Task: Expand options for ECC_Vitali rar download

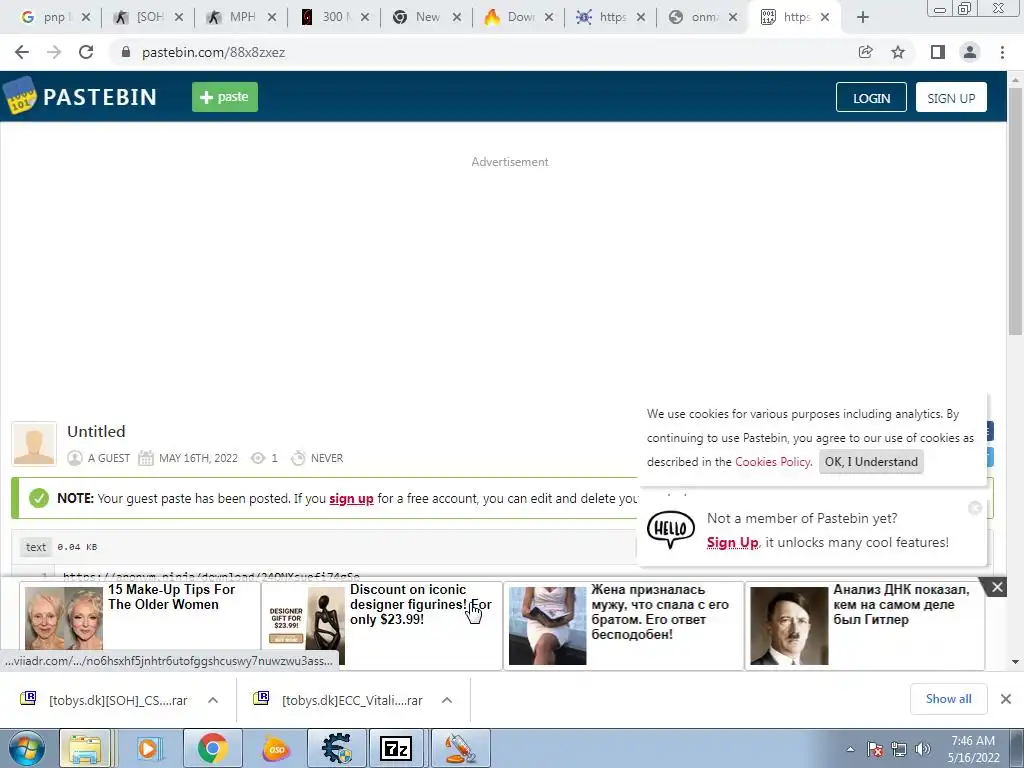Action: tap(447, 700)
